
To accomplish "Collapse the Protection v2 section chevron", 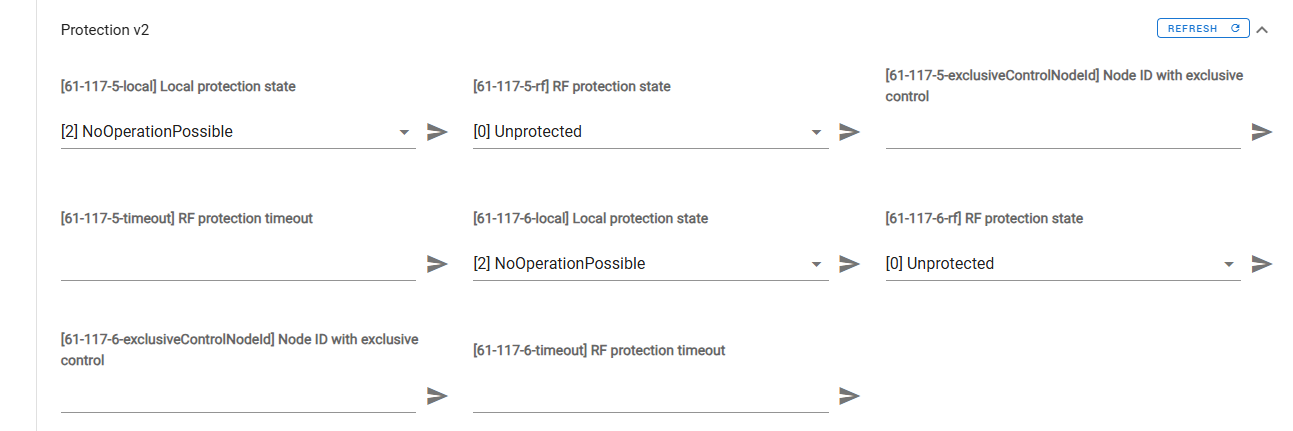I will click(1262, 29).
